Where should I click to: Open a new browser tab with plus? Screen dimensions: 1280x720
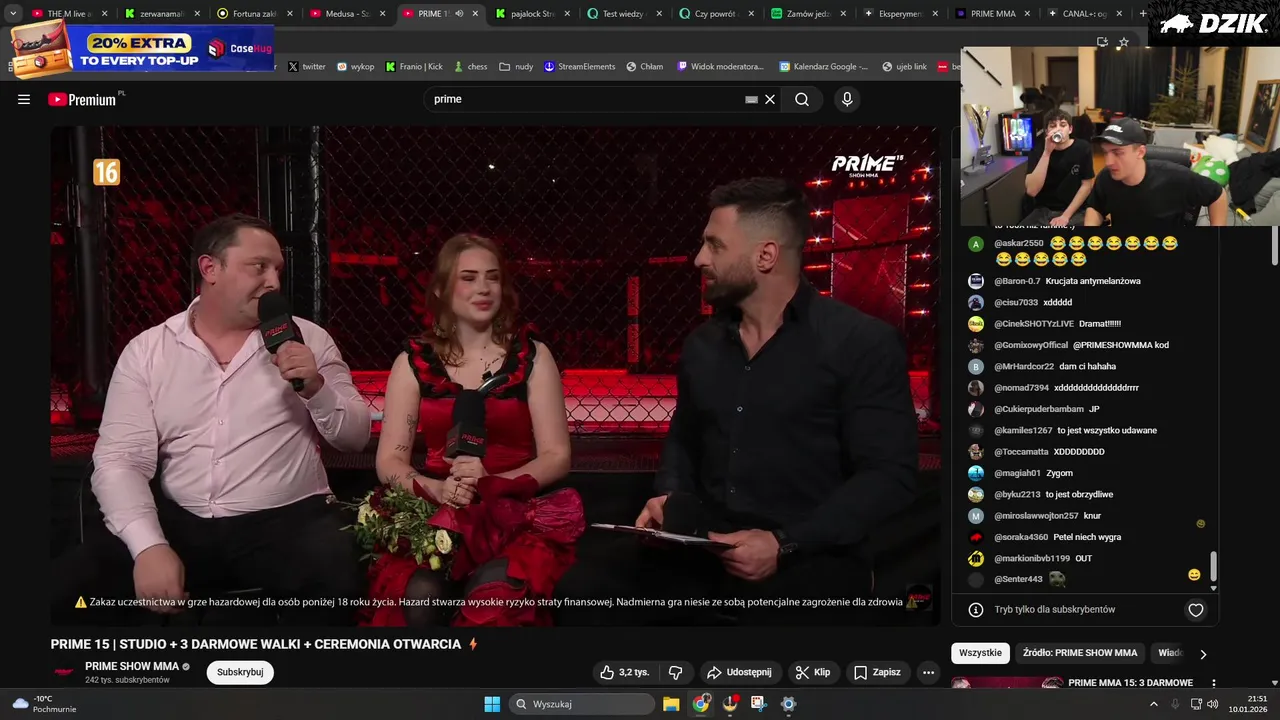click(1143, 14)
